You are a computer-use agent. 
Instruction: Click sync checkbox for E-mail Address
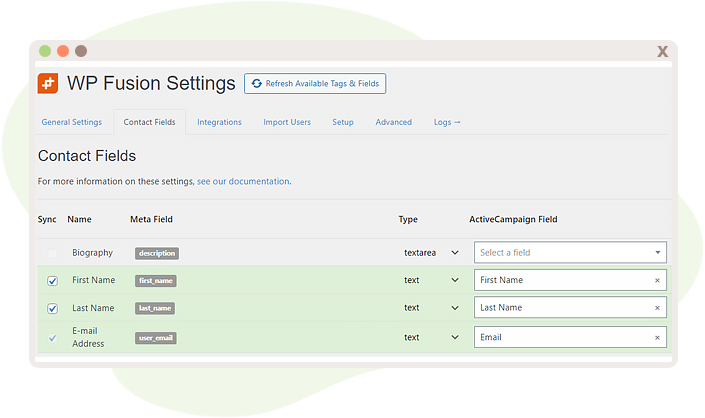(x=52, y=338)
